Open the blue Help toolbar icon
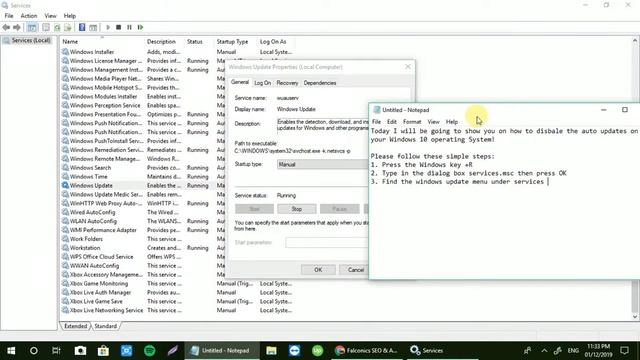 [82, 27]
